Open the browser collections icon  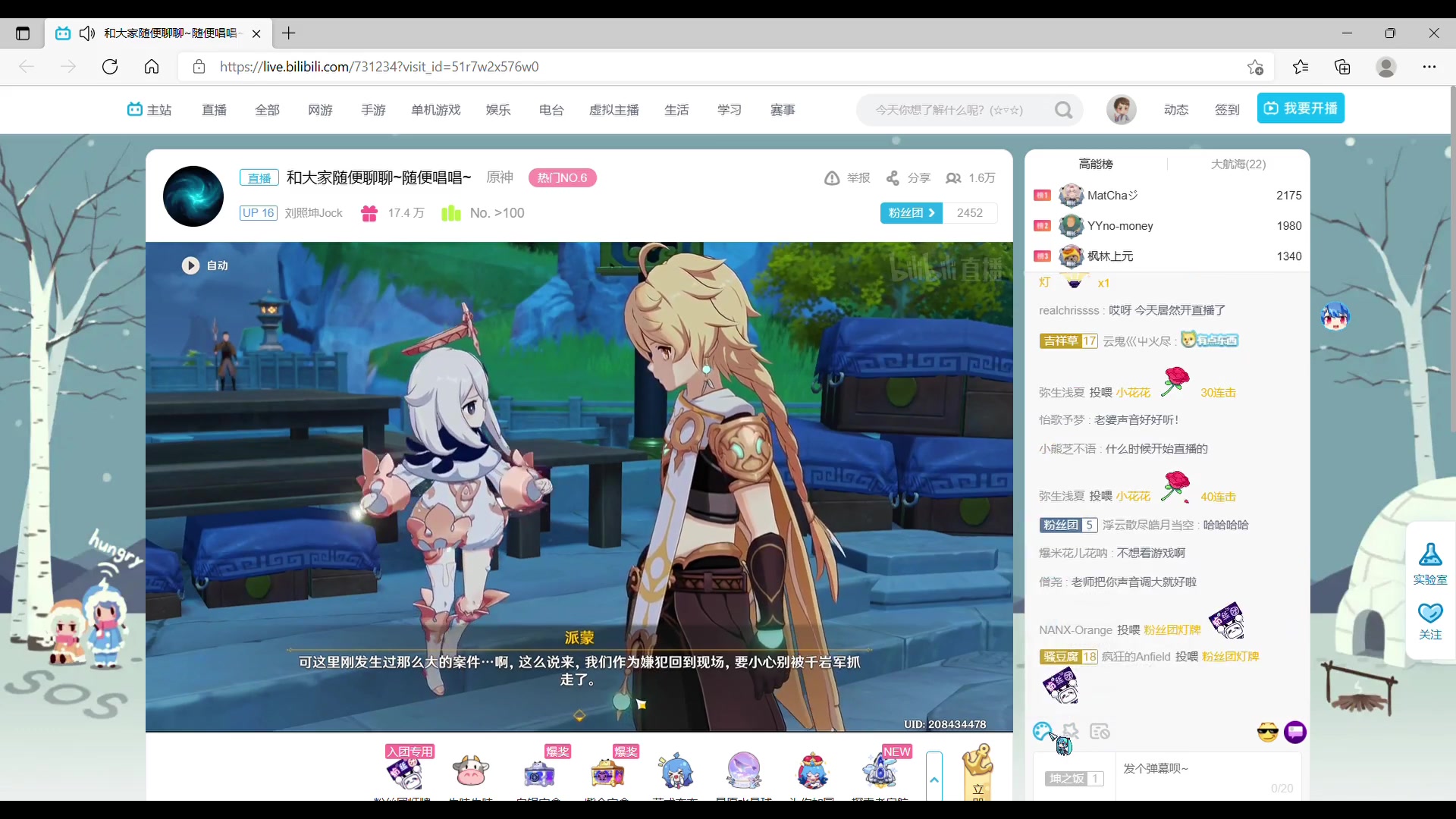(1342, 67)
